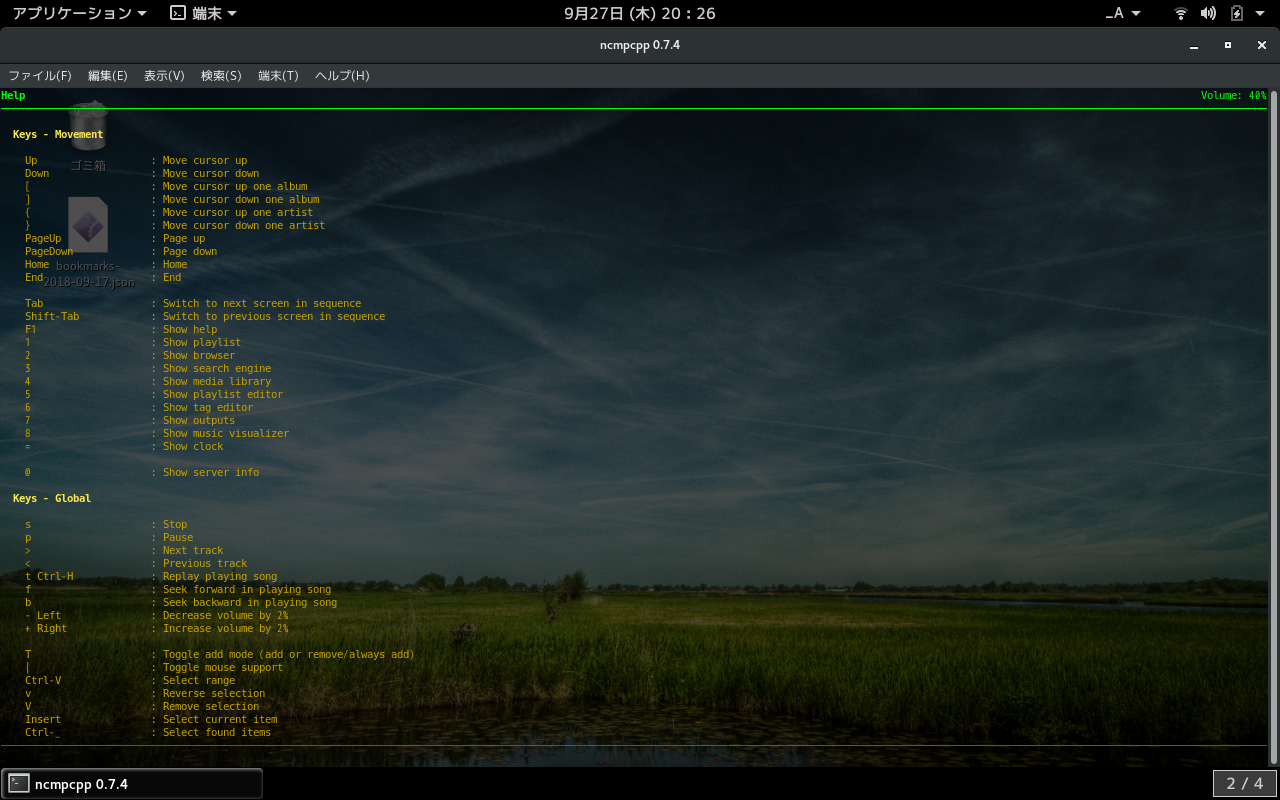Screen dimensions: 1280x800
Task: Maximize the ncmpcpp terminal window
Action: pyautogui.click(x=1228, y=45)
